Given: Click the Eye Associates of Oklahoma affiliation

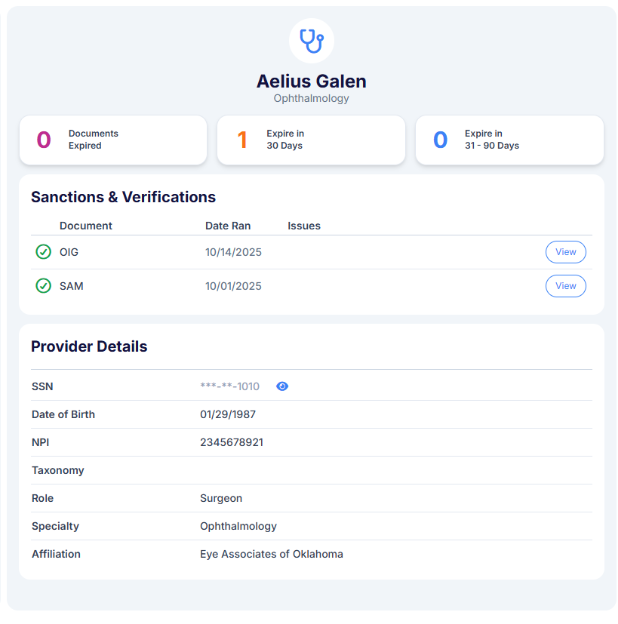Looking at the screenshot, I should 271,554.
